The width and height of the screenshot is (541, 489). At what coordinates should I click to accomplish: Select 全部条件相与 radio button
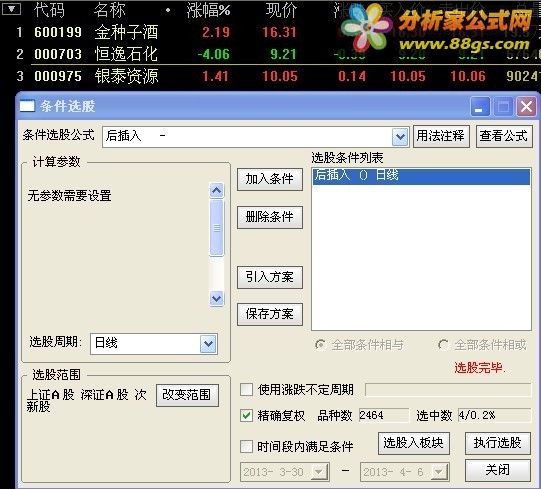tap(320, 344)
